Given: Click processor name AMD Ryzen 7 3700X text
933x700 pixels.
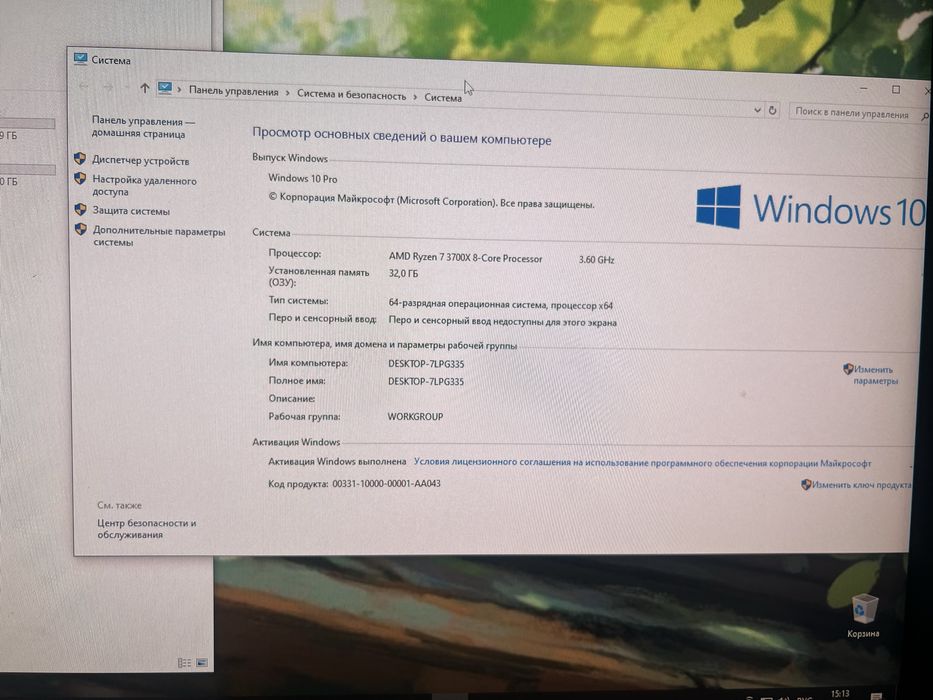Looking at the screenshot, I should click(x=465, y=258).
